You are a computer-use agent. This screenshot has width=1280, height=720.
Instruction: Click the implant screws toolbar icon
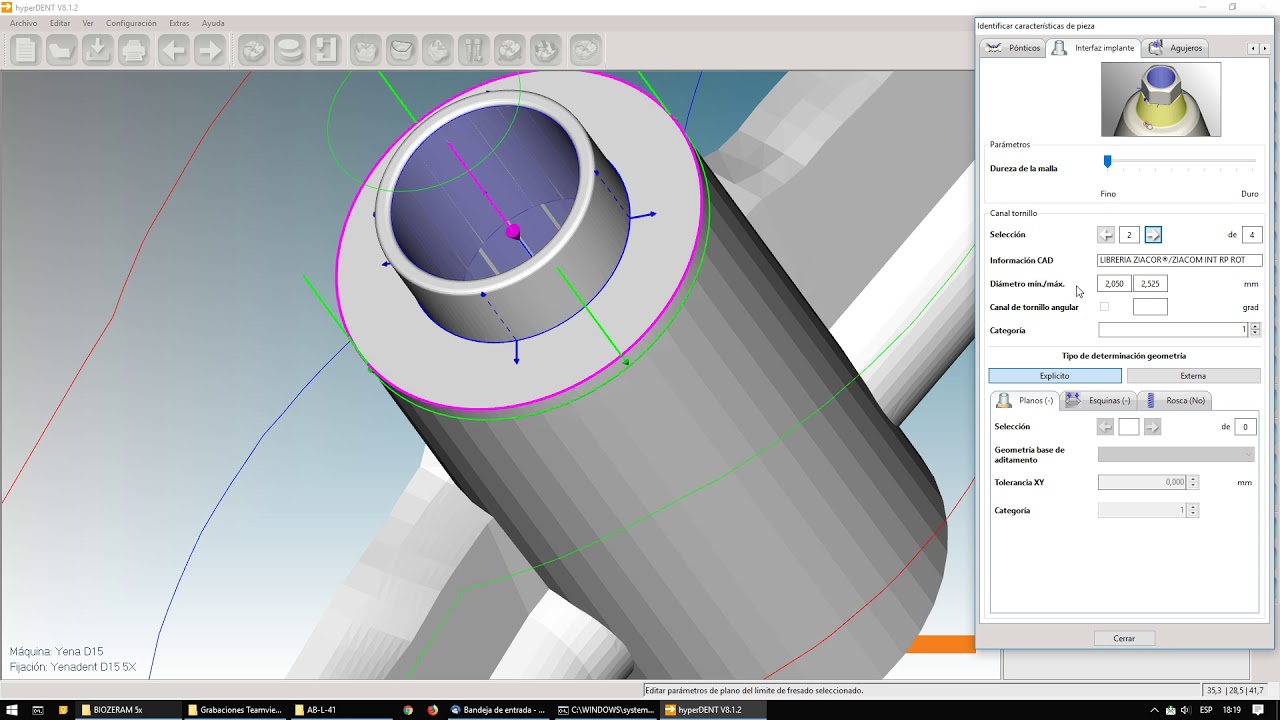[474, 50]
